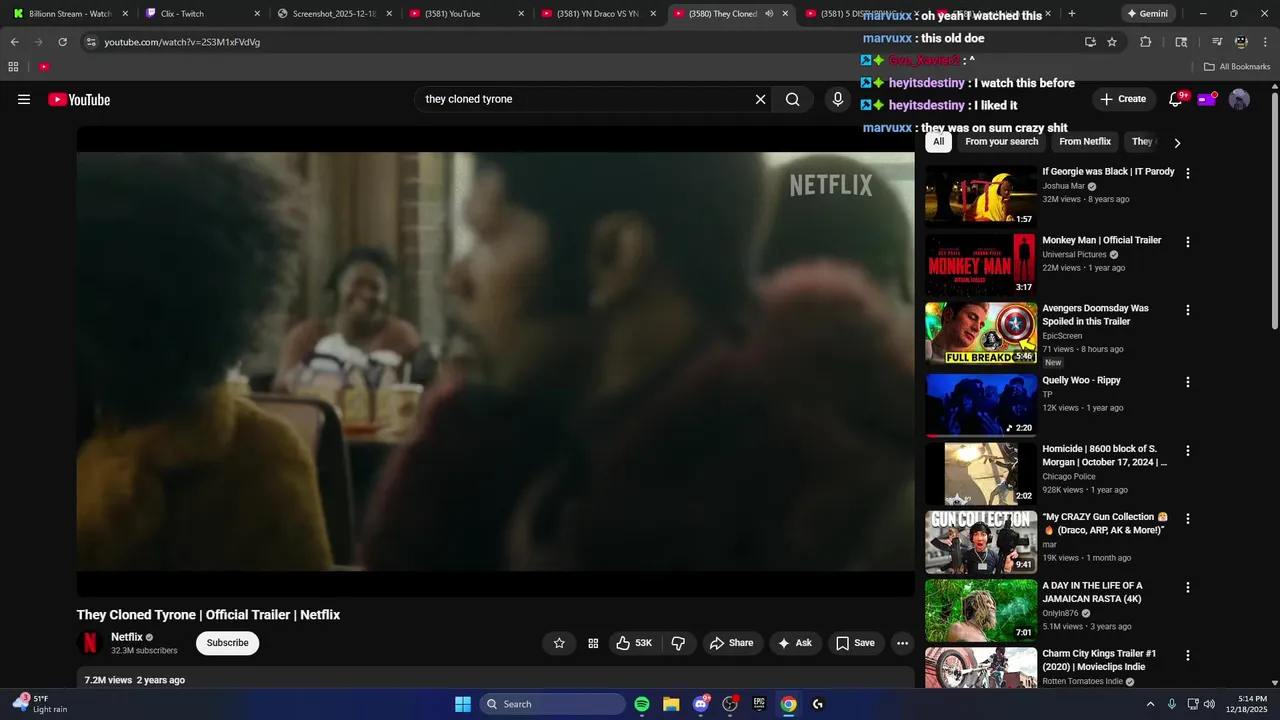This screenshot has width=1280, height=720.
Task: Open more options for Quelly Woo - Rippy
Action: point(1188,382)
